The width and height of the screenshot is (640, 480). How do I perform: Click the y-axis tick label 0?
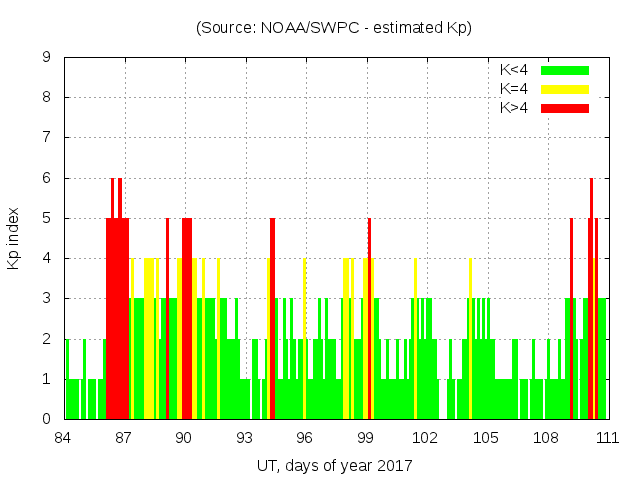[47, 419]
